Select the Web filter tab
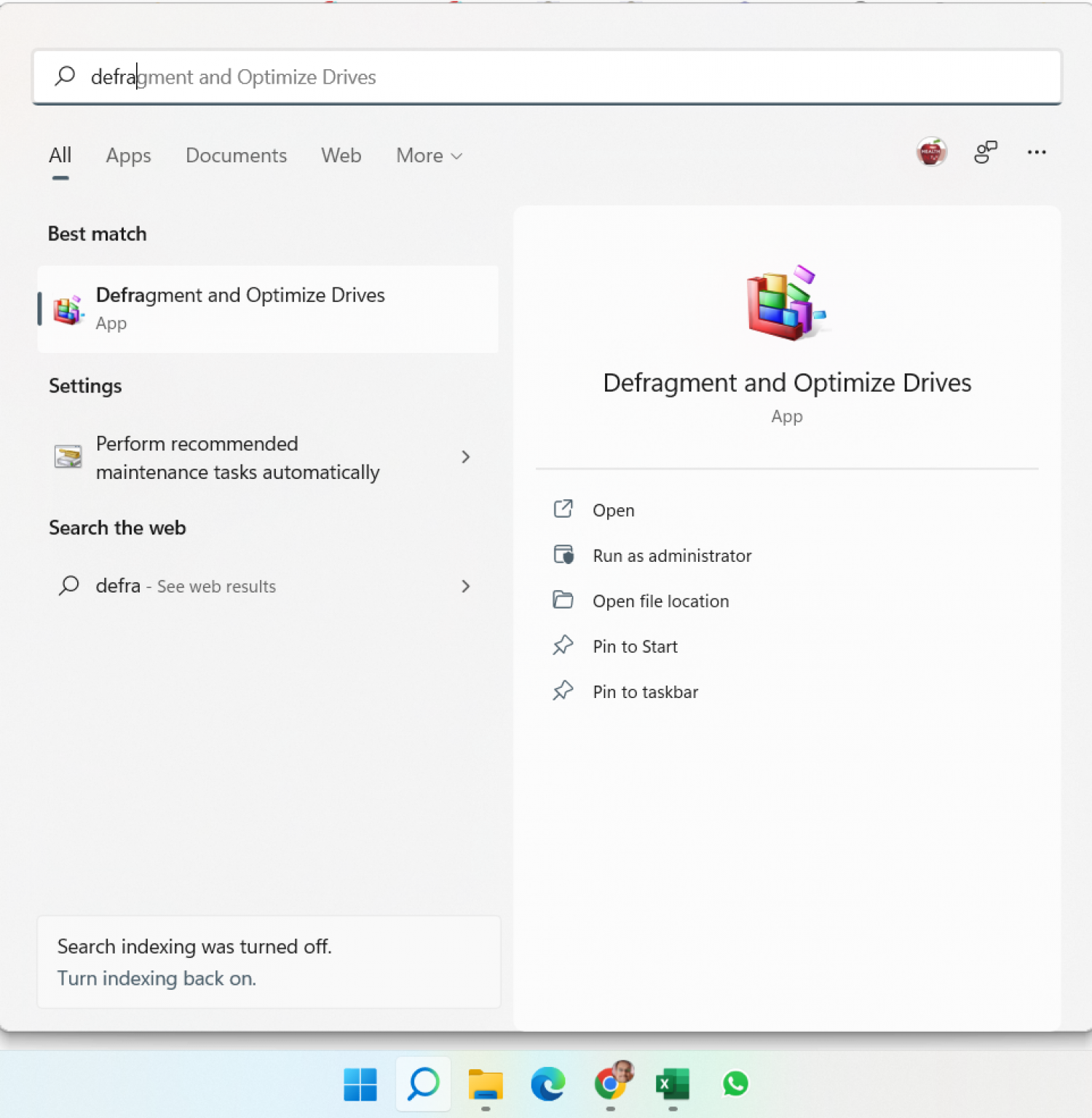The height and width of the screenshot is (1118, 1092). click(341, 156)
